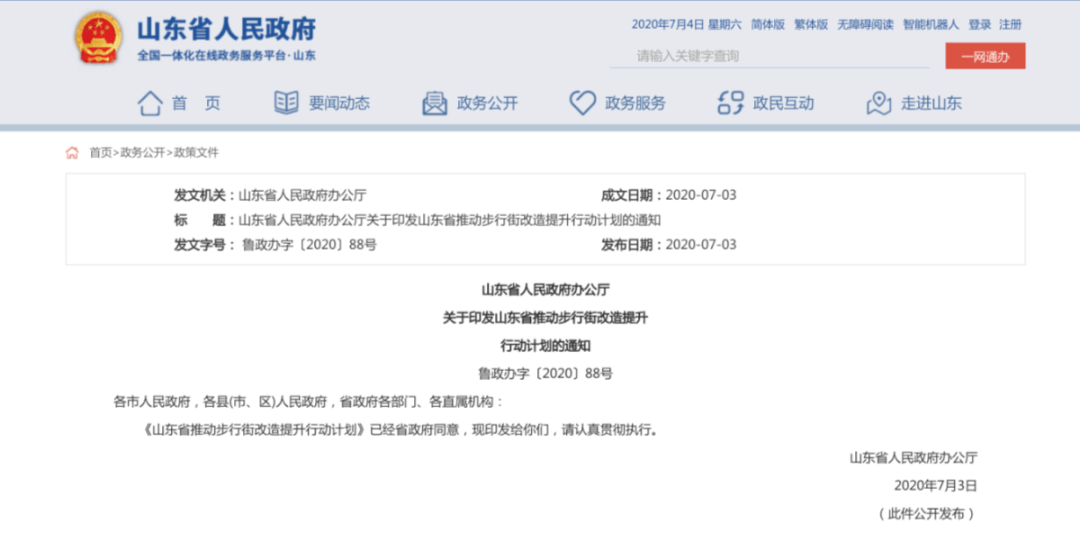Click the subtitle 全国一体化在线政务服务平台·山东
Screen dimensions: 1080x533
click(x=227, y=56)
